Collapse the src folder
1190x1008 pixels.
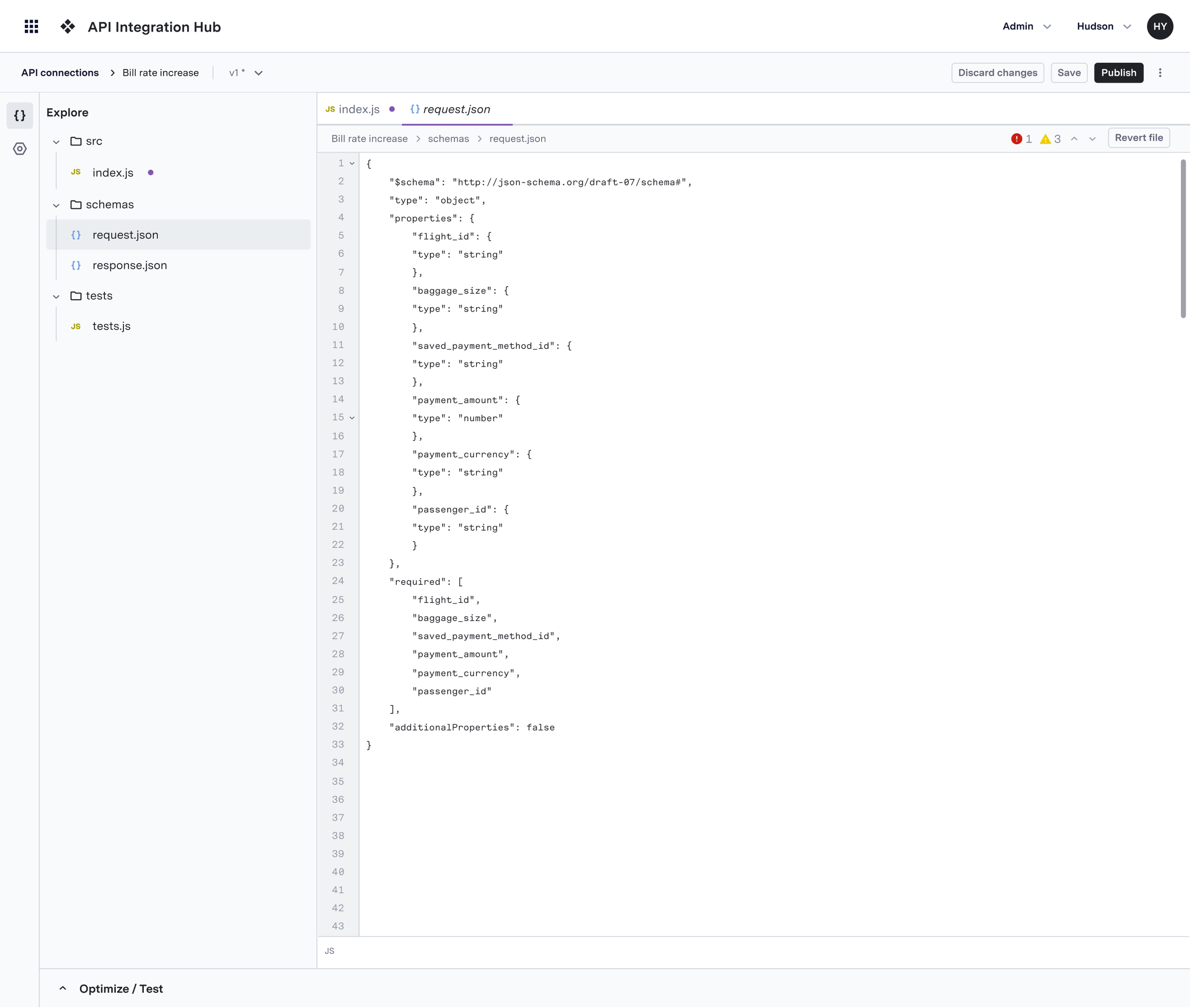(56, 142)
